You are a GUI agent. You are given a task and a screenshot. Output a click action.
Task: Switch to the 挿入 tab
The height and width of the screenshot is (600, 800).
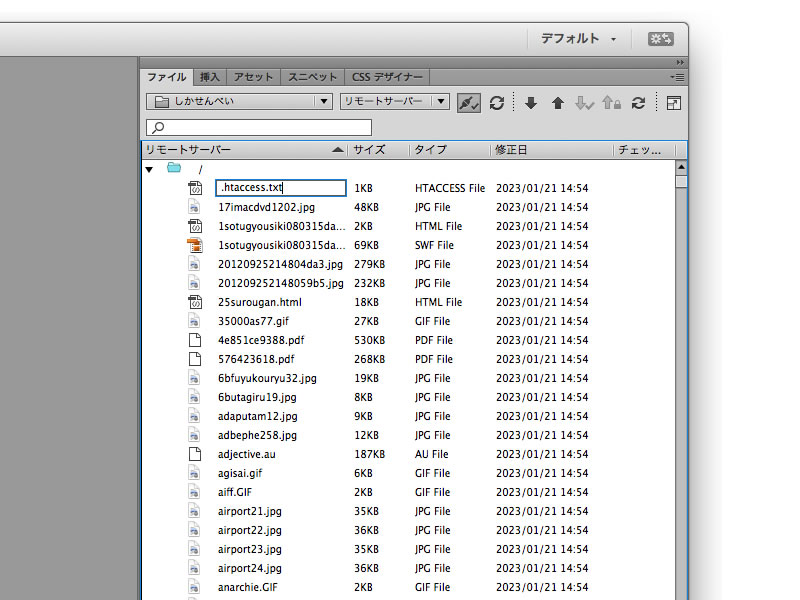[210, 77]
